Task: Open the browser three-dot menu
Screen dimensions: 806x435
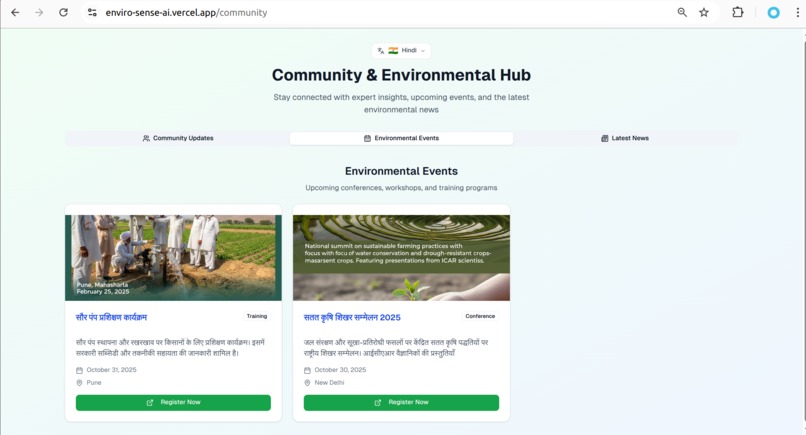Action: [x=797, y=12]
